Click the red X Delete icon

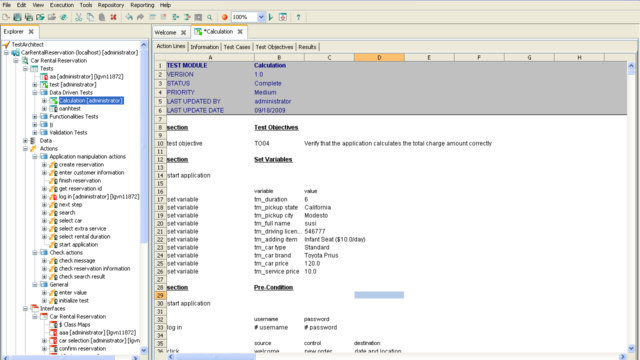(x=113, y=17)
